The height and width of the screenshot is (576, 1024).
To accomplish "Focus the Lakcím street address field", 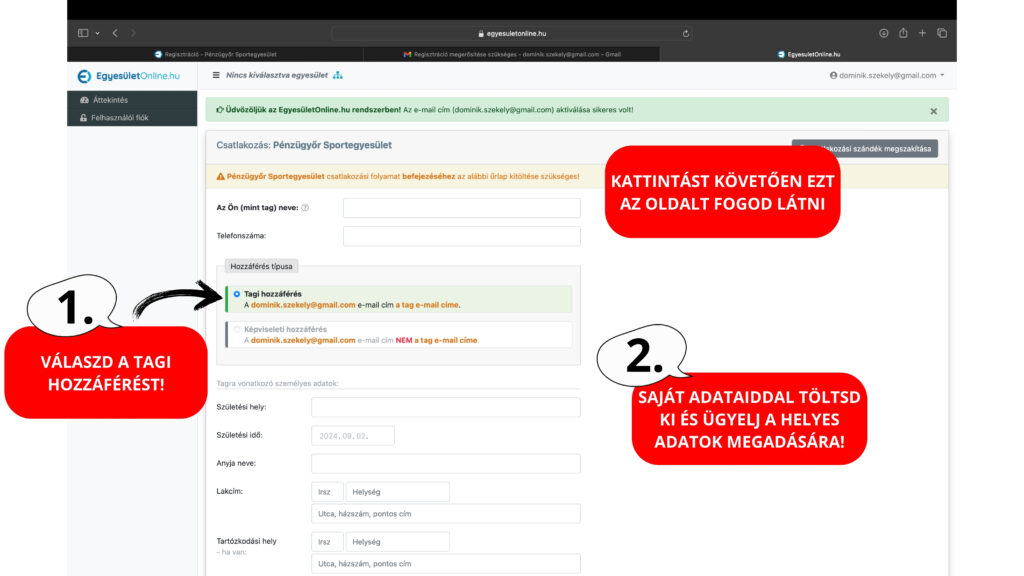I will tap(445, 513).
